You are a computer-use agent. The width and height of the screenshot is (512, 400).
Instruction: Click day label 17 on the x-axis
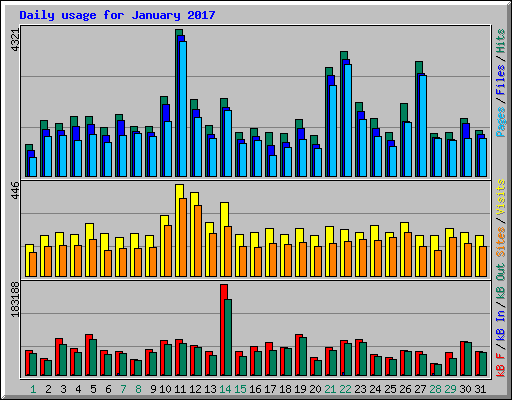[x=270, y=389]
